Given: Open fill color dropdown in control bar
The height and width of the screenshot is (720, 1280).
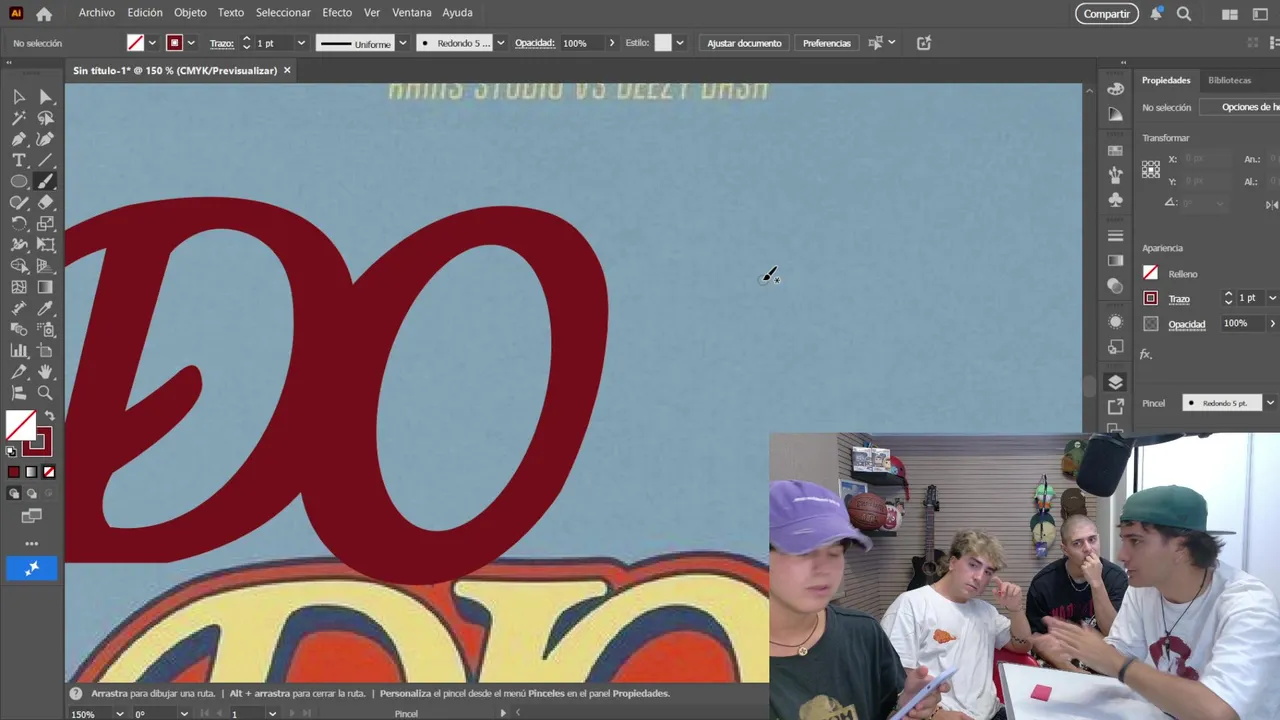Looking at the screenshot, I should pyautogui.click(x=152, y=43).
